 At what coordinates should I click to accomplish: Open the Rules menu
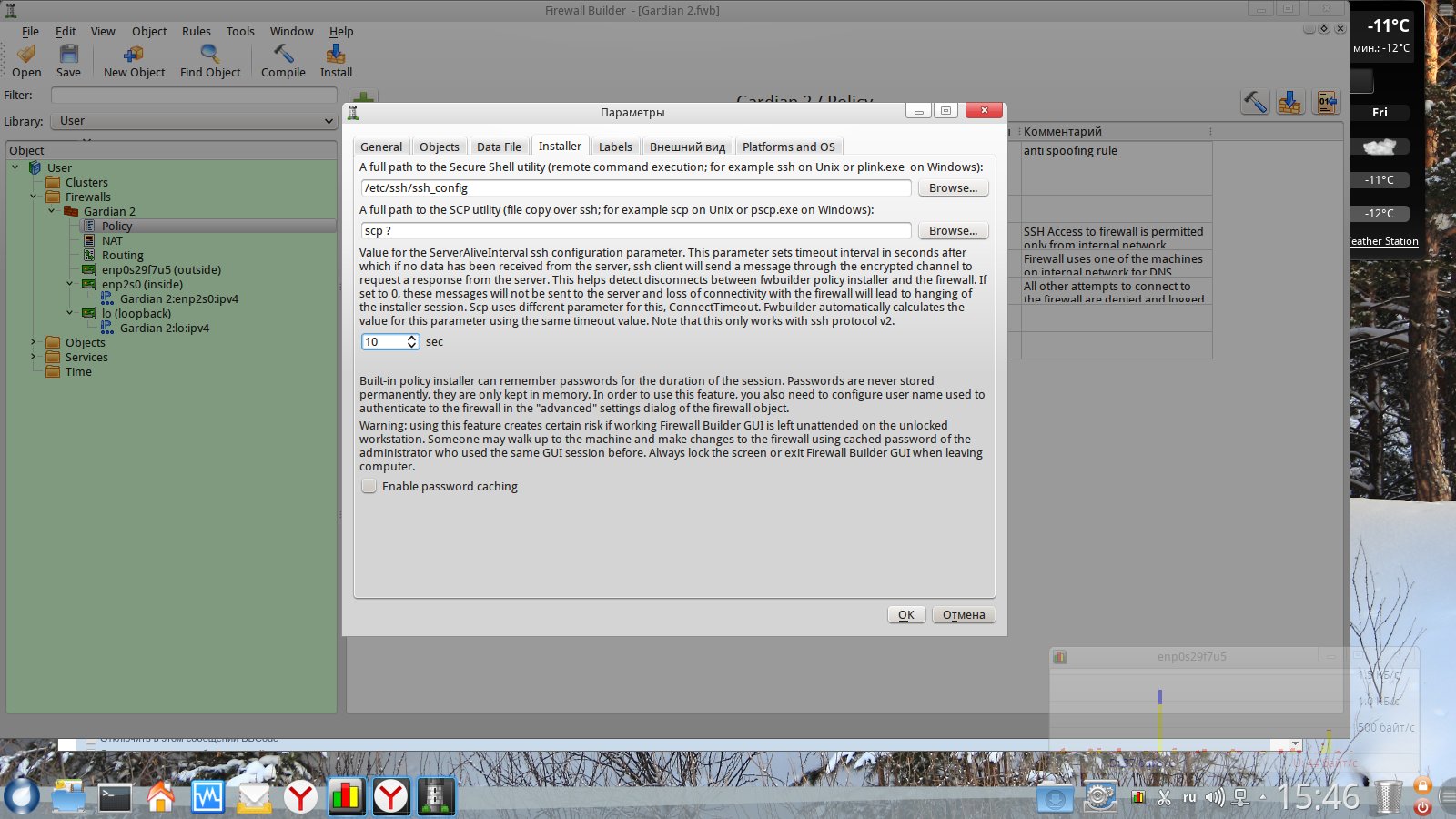coord(196,31)
